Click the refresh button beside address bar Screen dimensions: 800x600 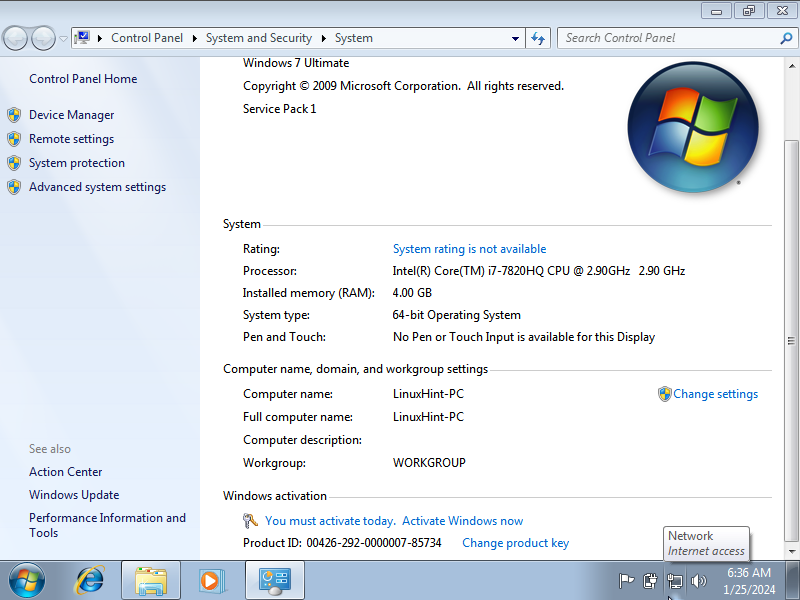point(538,38)
